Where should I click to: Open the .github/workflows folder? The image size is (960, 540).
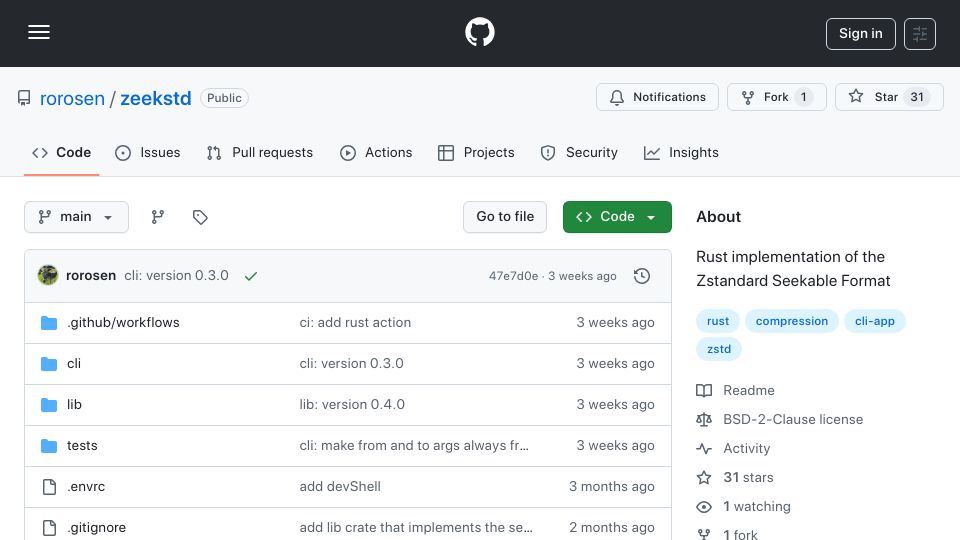tap(123, 323)
